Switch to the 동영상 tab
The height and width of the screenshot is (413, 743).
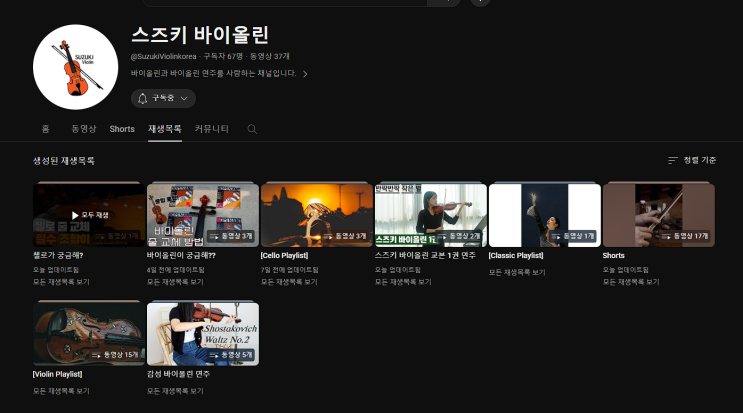(84, 129)
